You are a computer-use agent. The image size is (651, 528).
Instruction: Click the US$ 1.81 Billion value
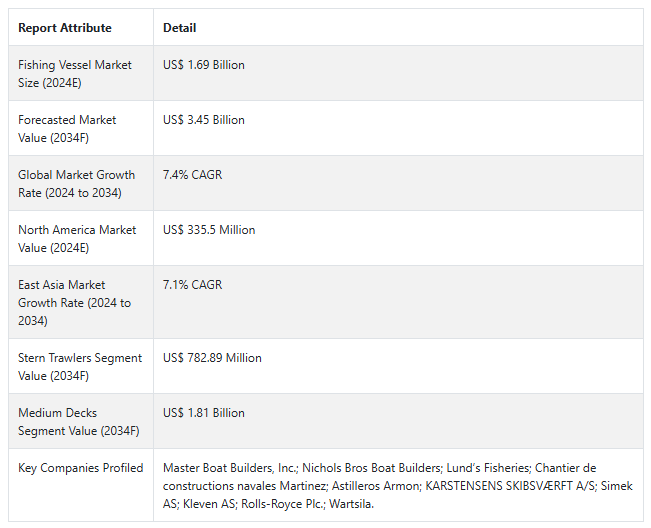coord(204,413)
